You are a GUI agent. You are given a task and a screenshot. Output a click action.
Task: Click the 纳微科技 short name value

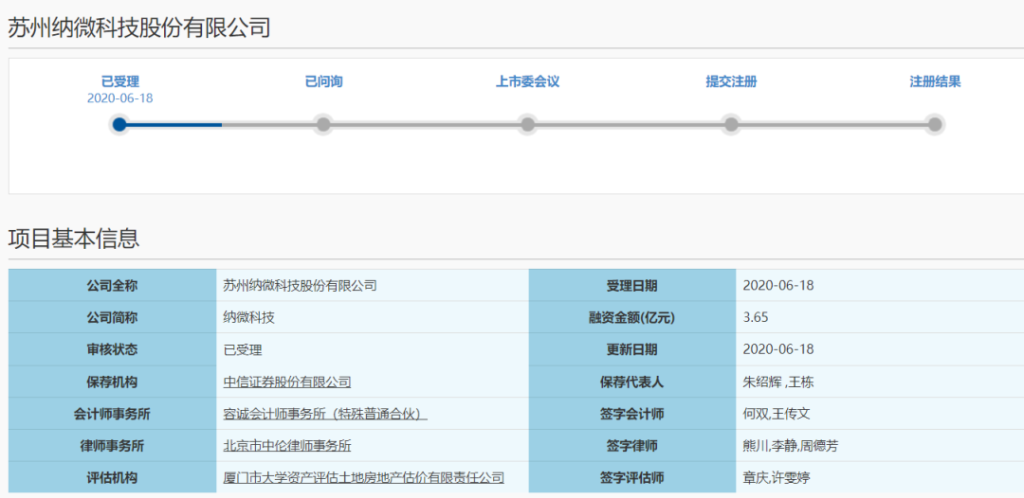(x=249, y=318)
